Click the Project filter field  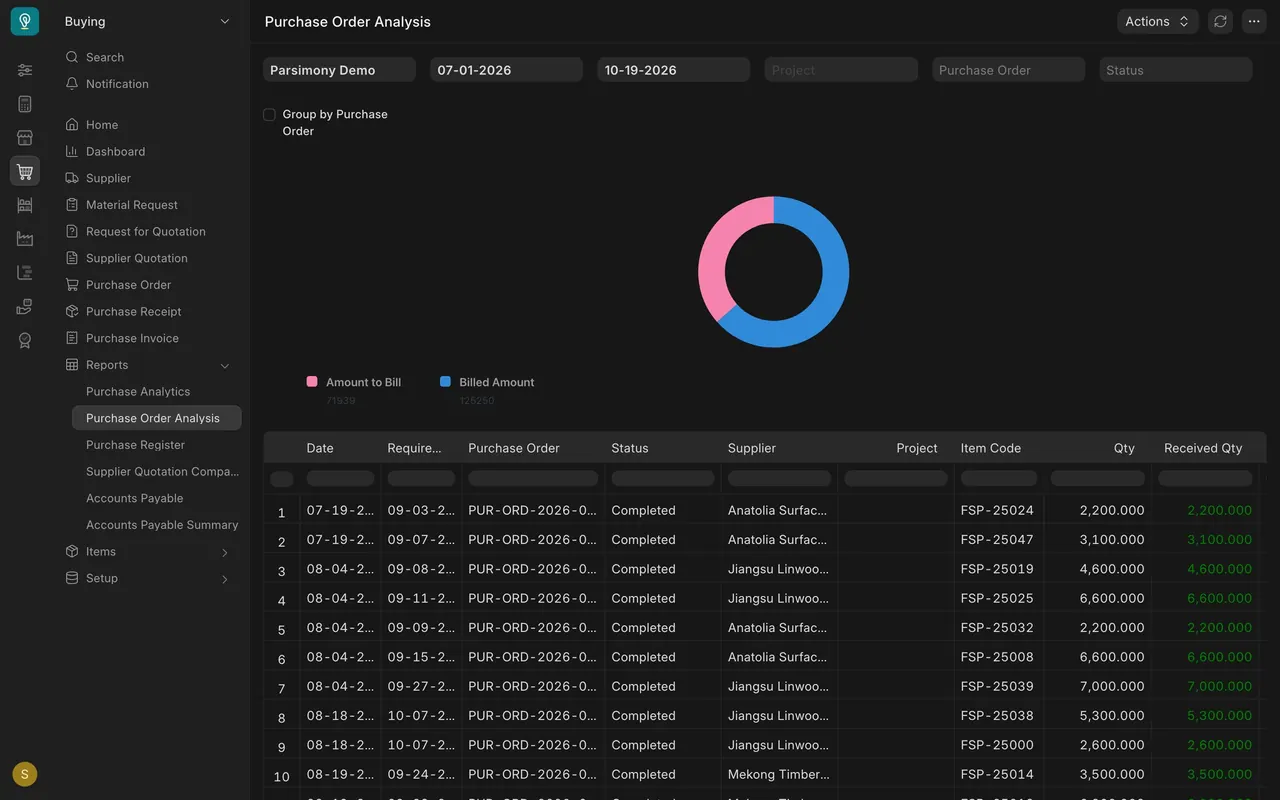[x=841, y=70]
